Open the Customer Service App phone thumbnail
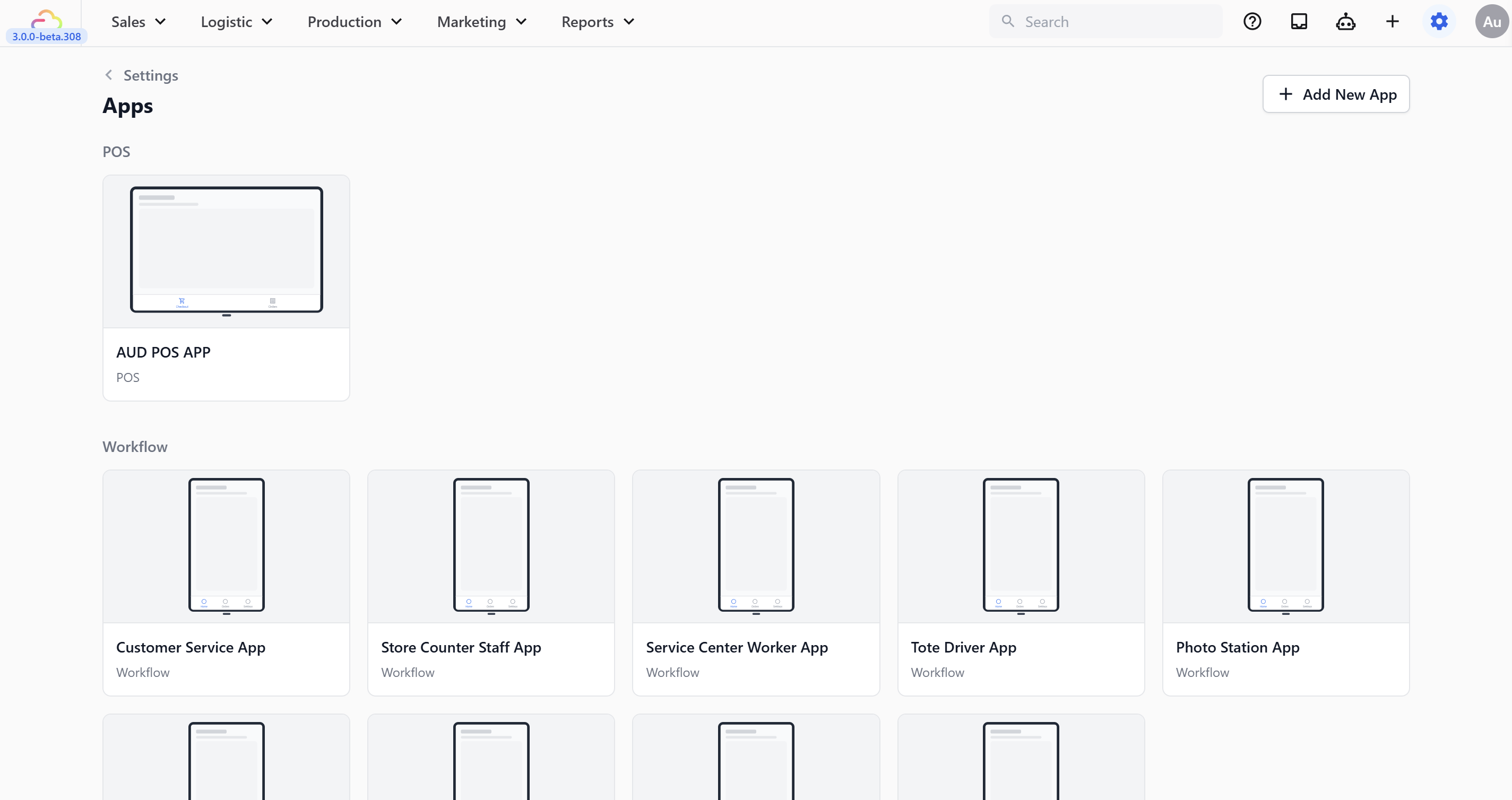Screen dimensions: 1512x800 (x=226, y=546)
